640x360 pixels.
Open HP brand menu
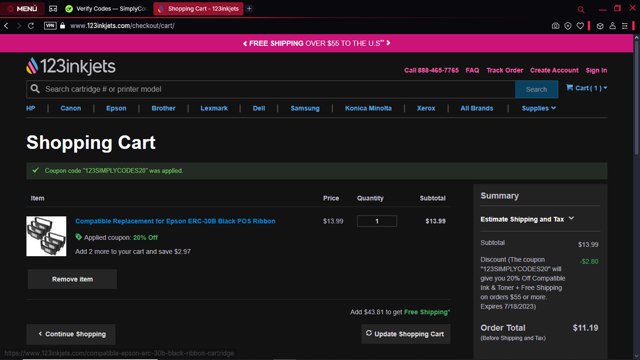(x=31, y=108)
